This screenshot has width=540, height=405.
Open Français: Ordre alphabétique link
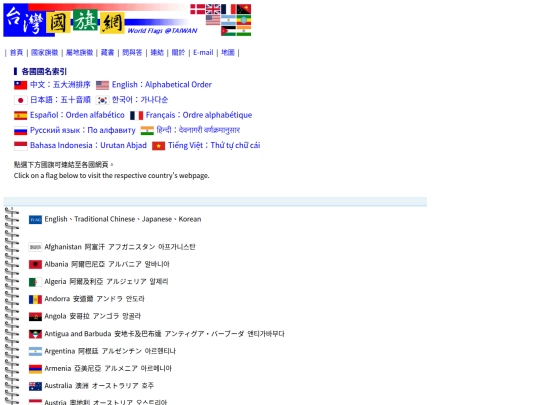click(x=199, y=115)
